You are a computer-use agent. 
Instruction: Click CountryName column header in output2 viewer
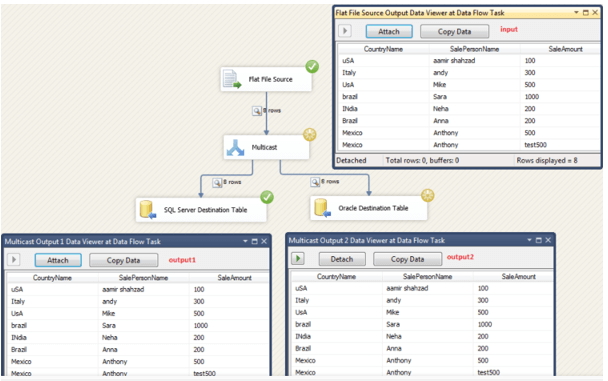tap(337, 276)
